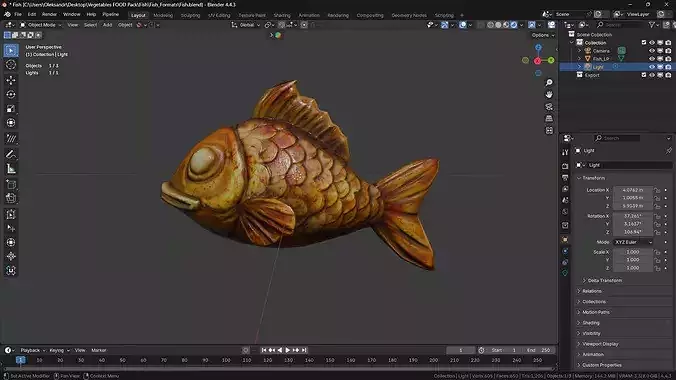Open the World properties tab

565,212
